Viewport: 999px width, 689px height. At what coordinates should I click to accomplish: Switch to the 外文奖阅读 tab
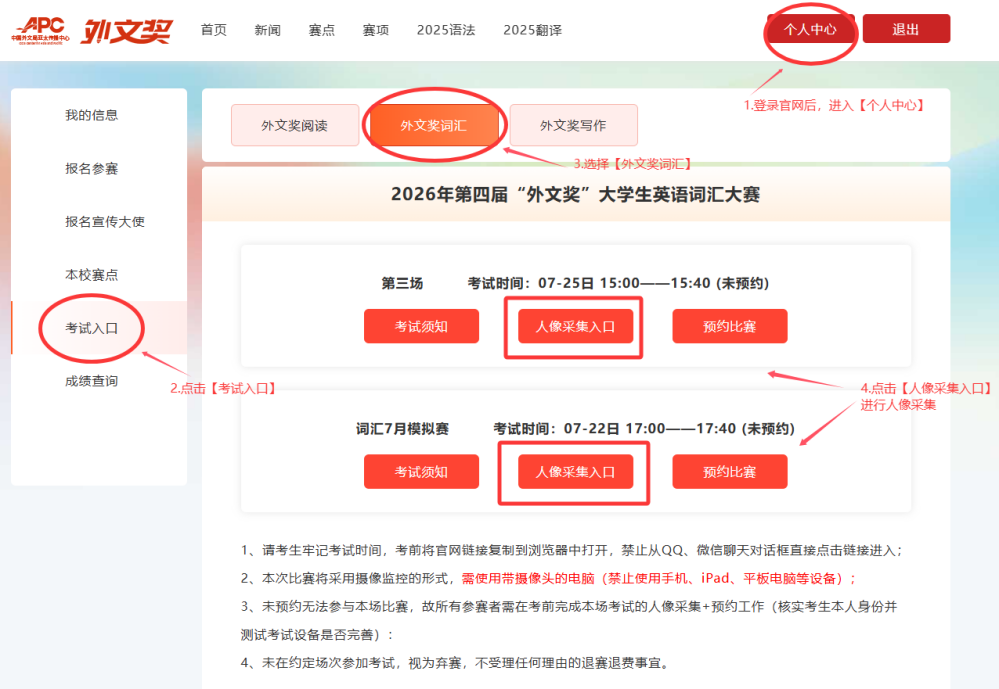pos(295,125)
